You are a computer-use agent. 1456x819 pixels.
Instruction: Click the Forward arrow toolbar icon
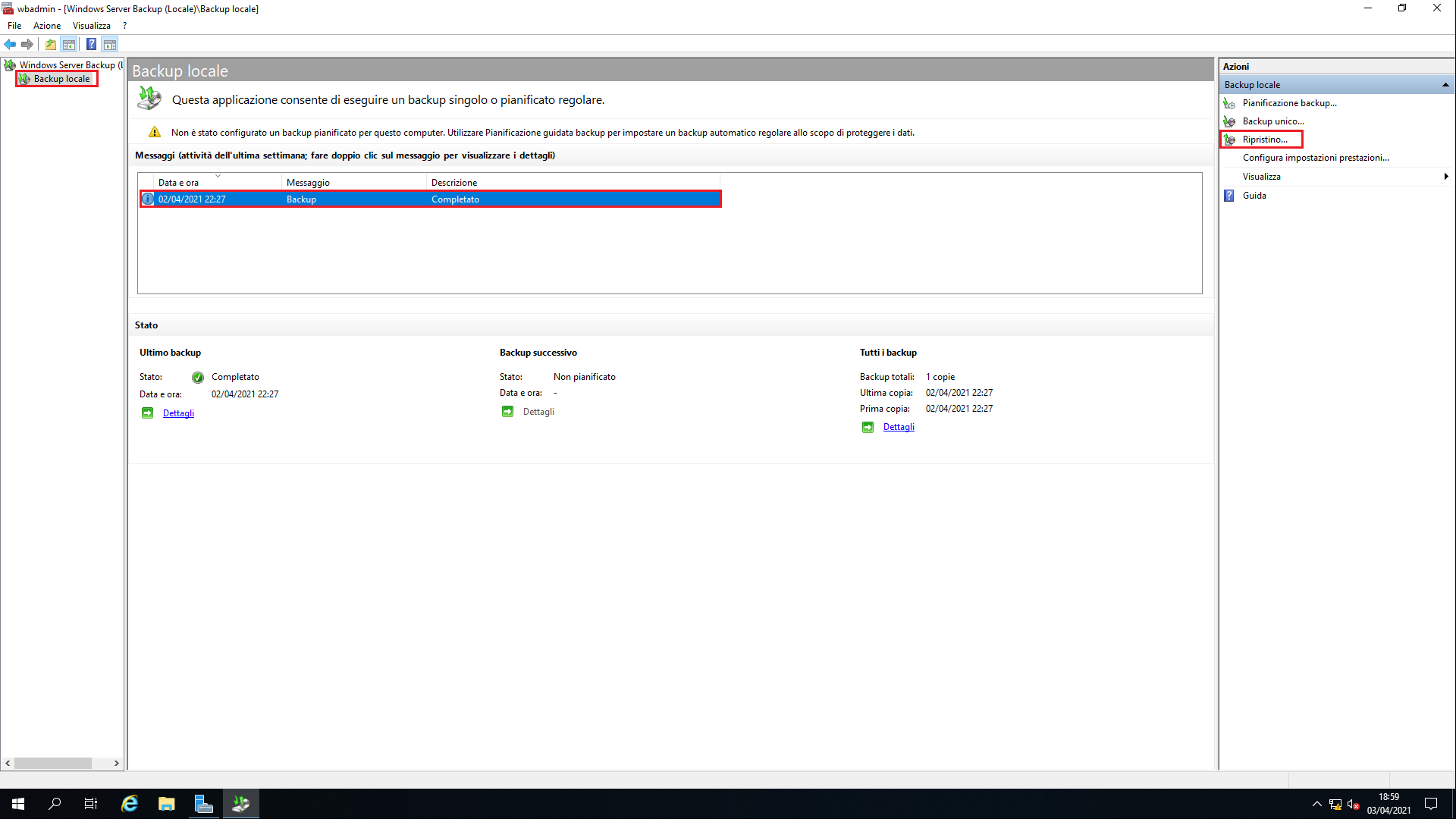point(27,44)
